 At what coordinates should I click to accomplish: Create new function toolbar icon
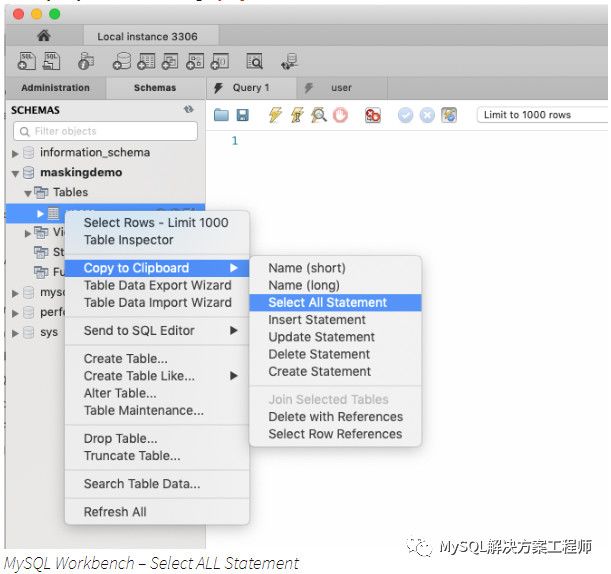click(220, 61)
